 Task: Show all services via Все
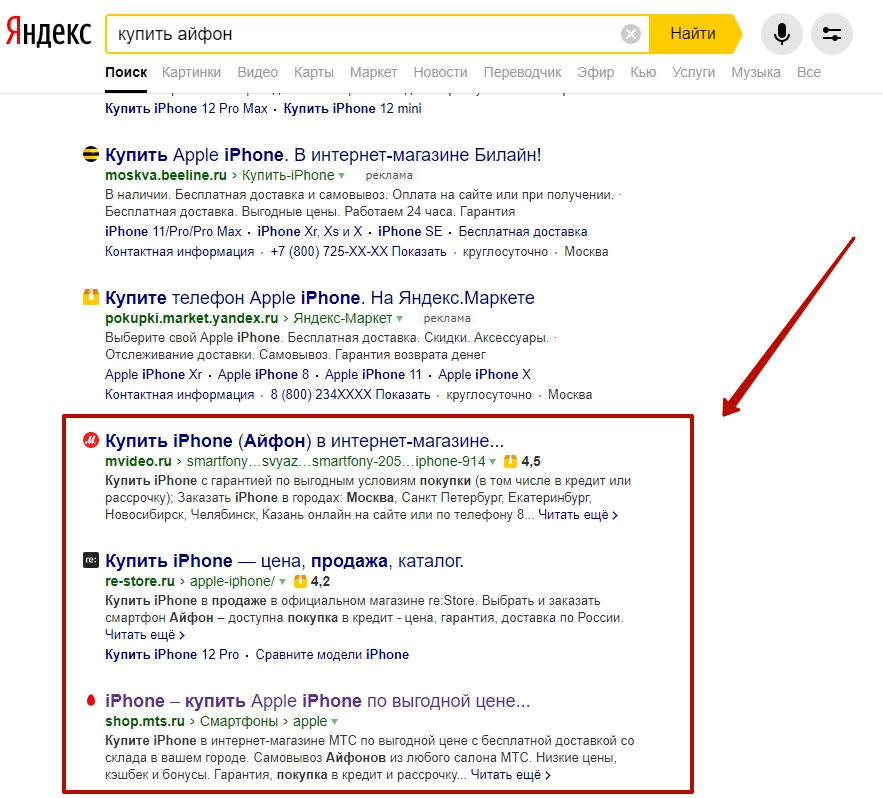809,72
